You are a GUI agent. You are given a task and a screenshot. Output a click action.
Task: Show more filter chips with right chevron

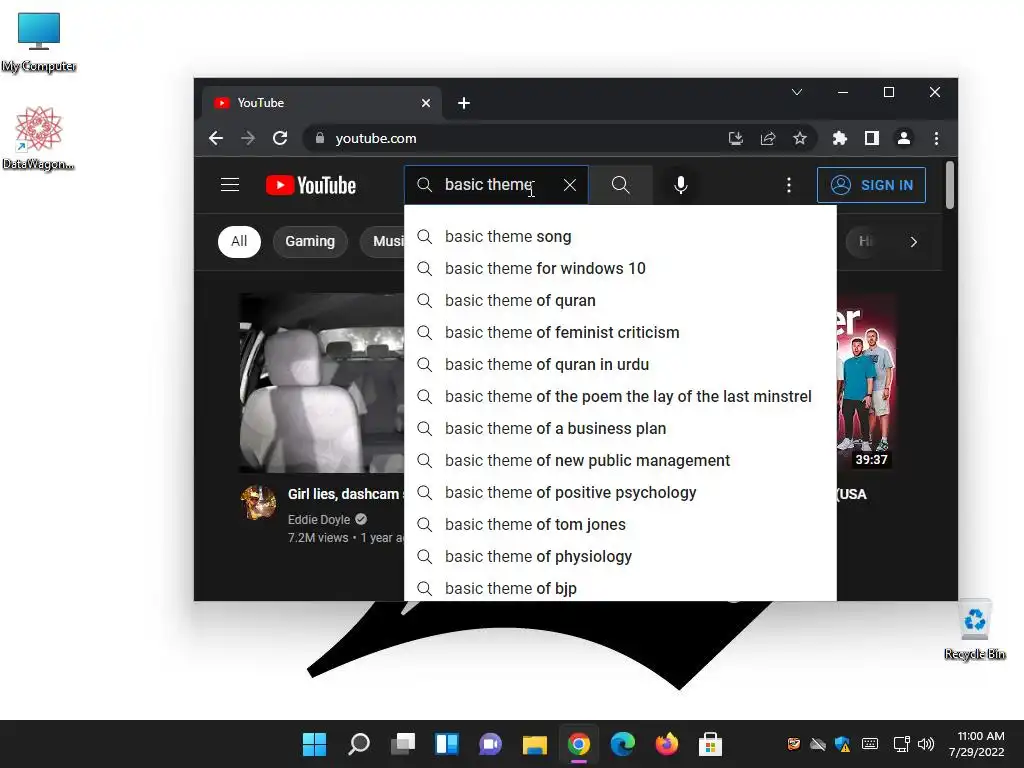[x=914, y=242]
